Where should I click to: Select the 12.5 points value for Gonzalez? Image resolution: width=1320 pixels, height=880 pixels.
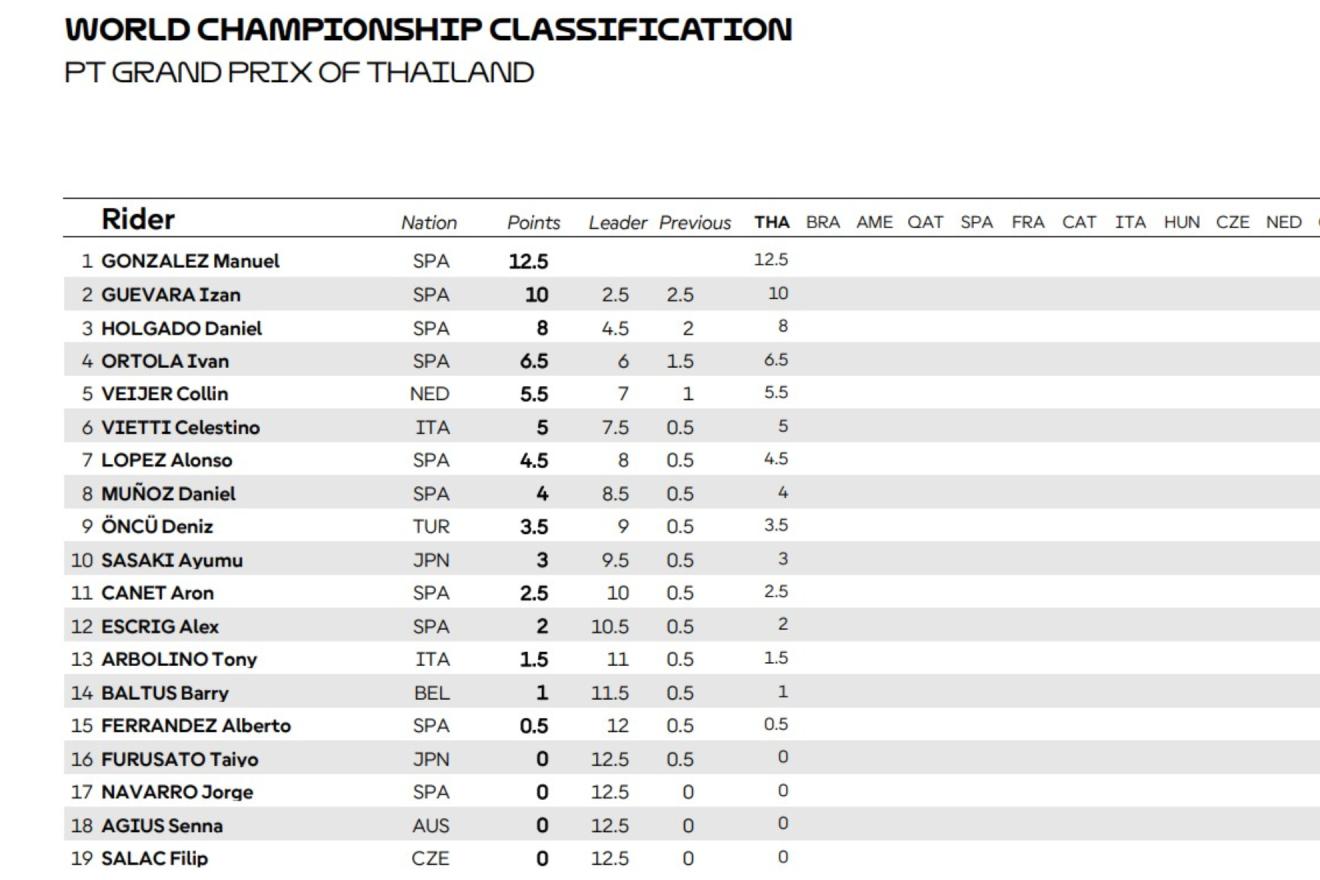click(x=528, y=261)
